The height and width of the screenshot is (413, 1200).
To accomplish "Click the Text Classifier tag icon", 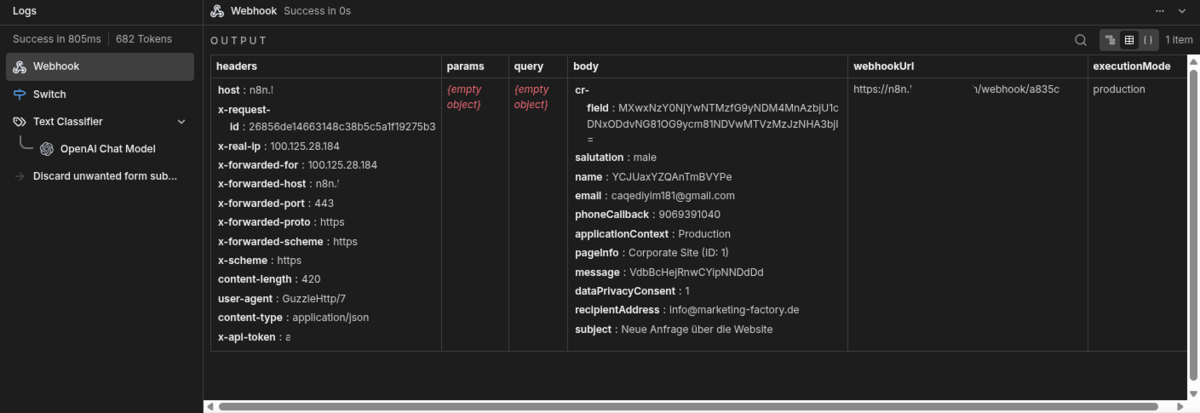I will click(20, 121).
